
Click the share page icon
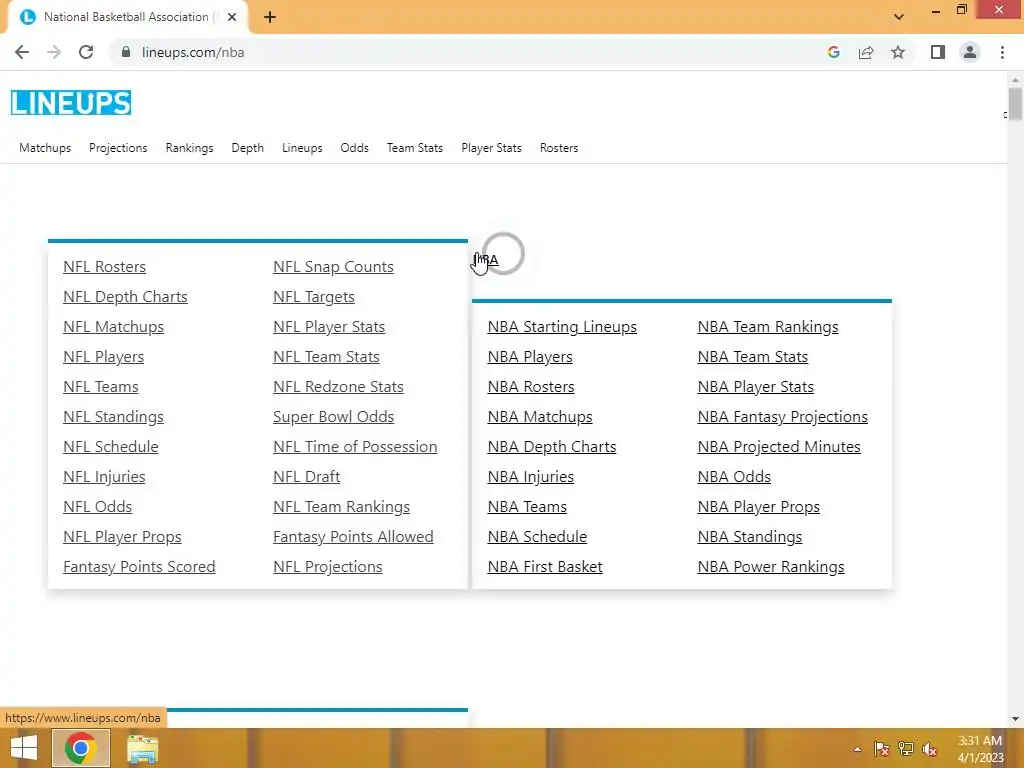pyautogui.click(x=866, y=52)
